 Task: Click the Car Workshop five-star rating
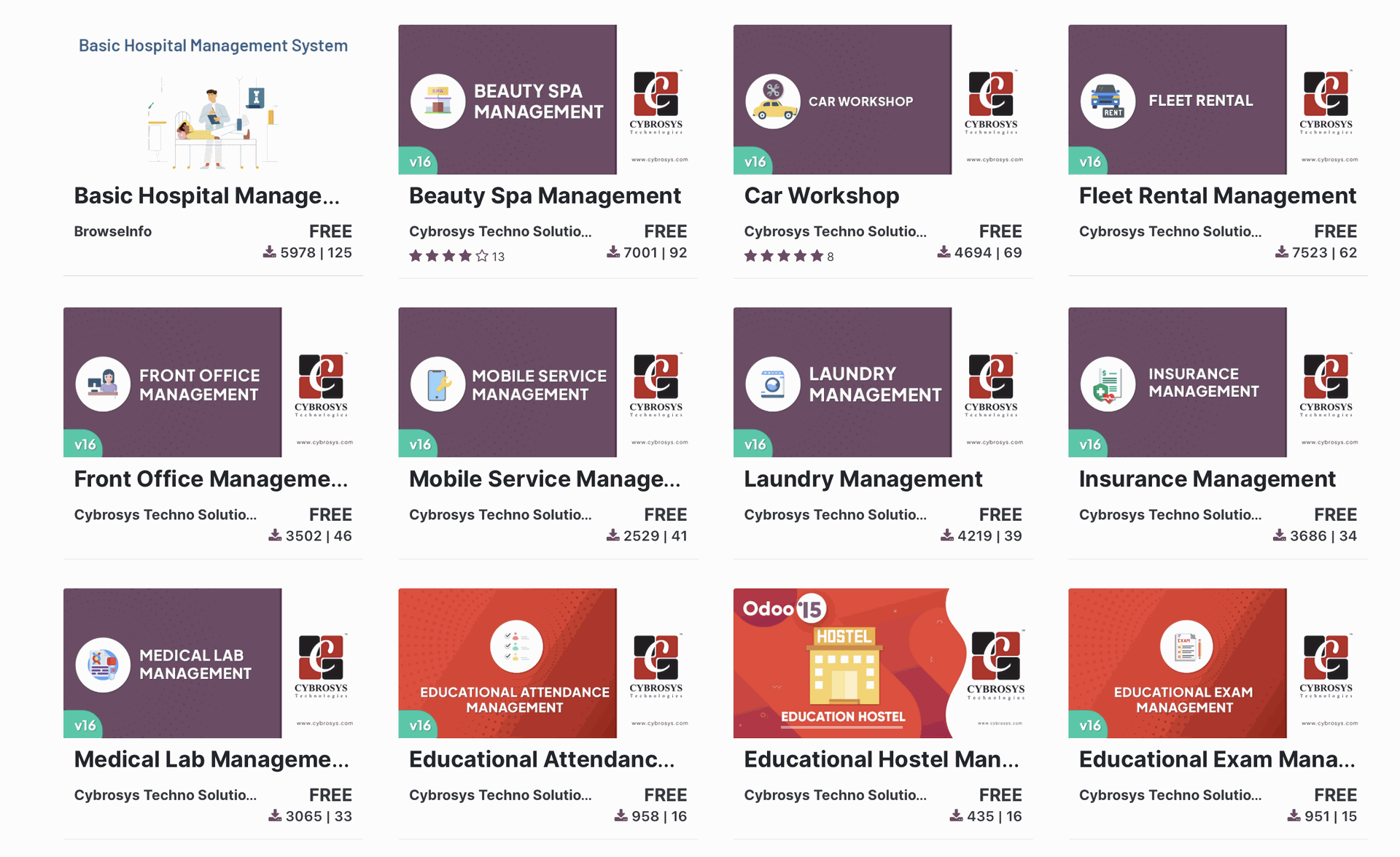tap(783, 256)
